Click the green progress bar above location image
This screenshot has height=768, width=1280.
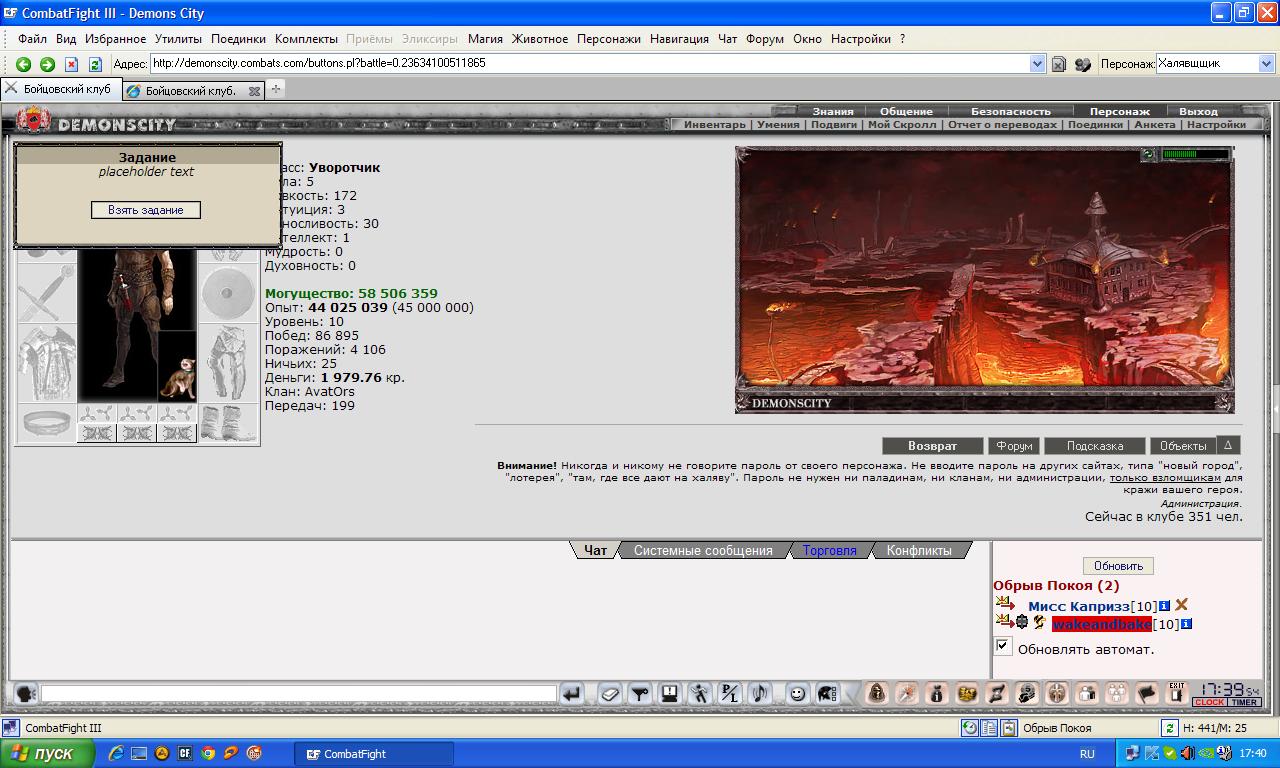1196,155
